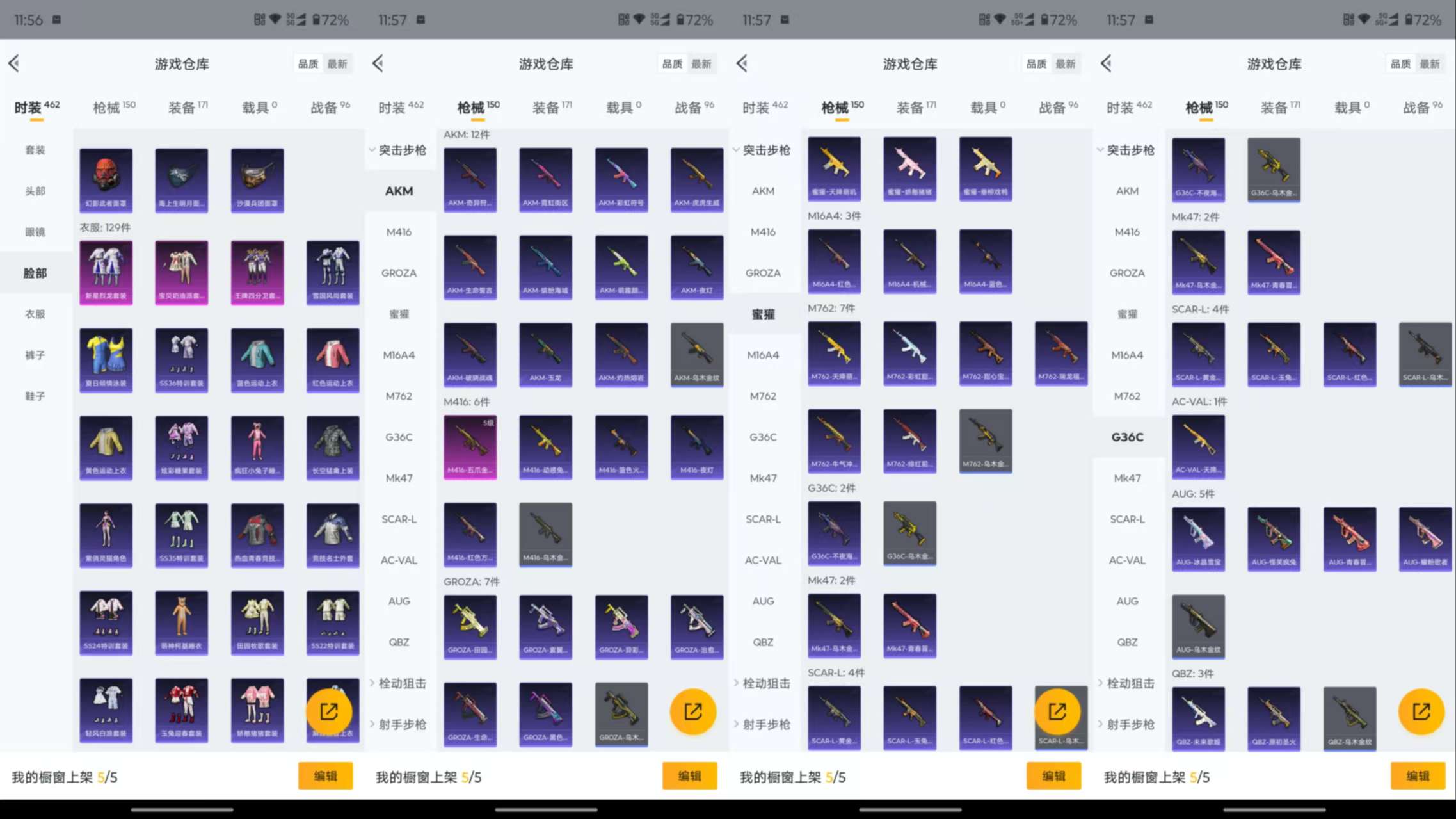Select the 夏日倾情泳装 clothing item
The width and height of the screenshot is (1456, 819).
(x=106, y=360)
